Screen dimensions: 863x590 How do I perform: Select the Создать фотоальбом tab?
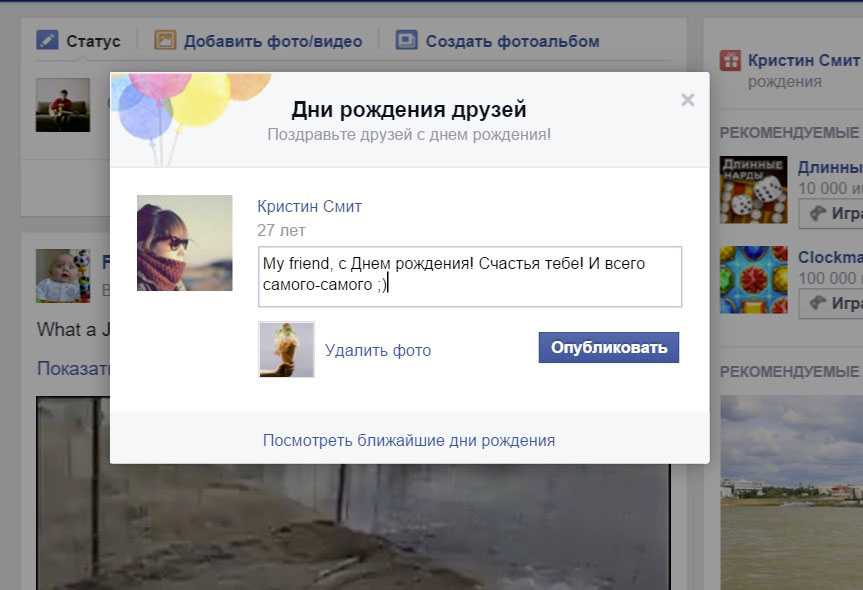pyautogui.click(x=512, y=41)
